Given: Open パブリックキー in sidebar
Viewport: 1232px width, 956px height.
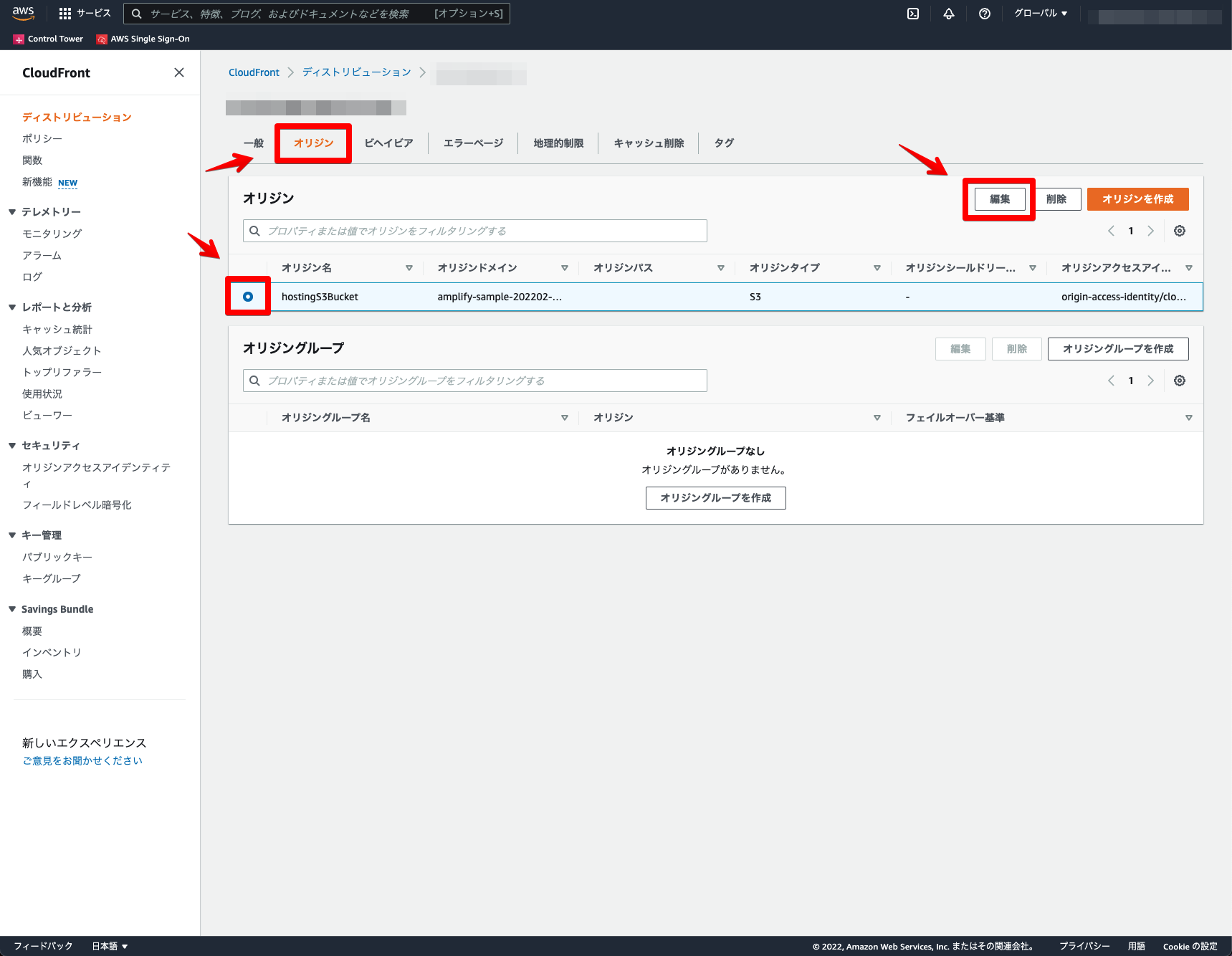Looking at the screenshot, I should (x=57, y=557).
